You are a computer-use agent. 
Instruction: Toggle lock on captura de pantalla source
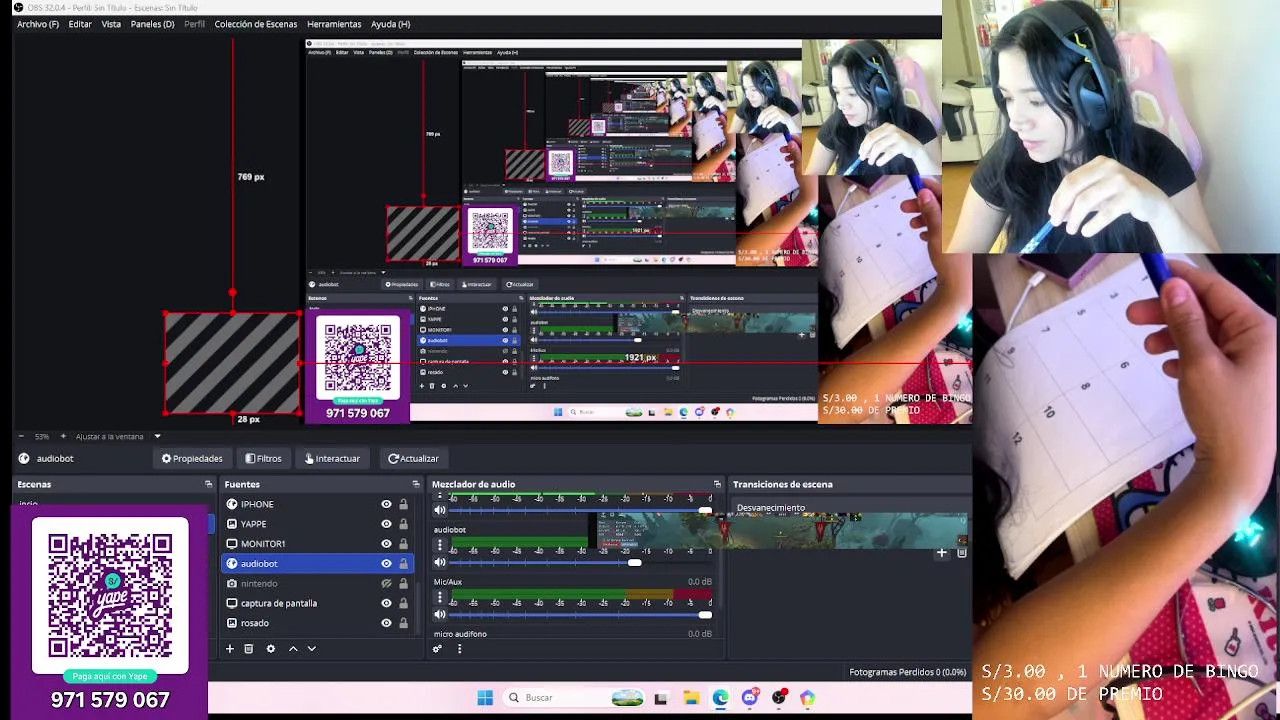coord(403,603)
